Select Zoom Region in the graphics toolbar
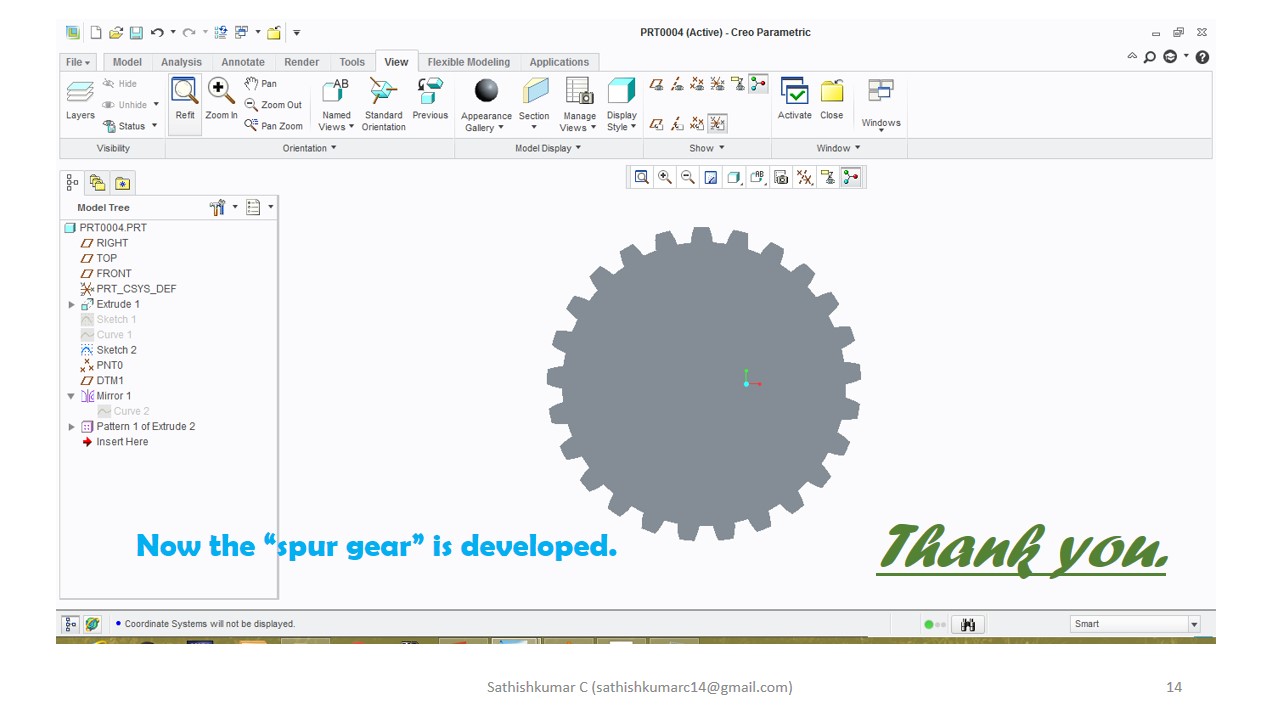Screen dimensions: 1280x720 641,177
